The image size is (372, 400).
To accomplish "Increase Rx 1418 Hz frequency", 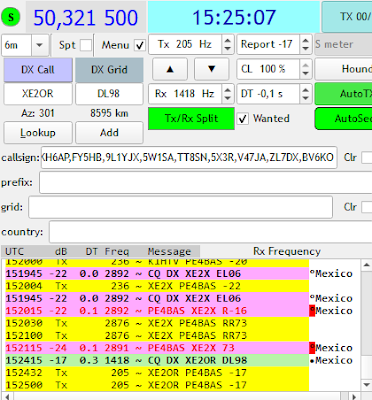I will click(227, 90).
